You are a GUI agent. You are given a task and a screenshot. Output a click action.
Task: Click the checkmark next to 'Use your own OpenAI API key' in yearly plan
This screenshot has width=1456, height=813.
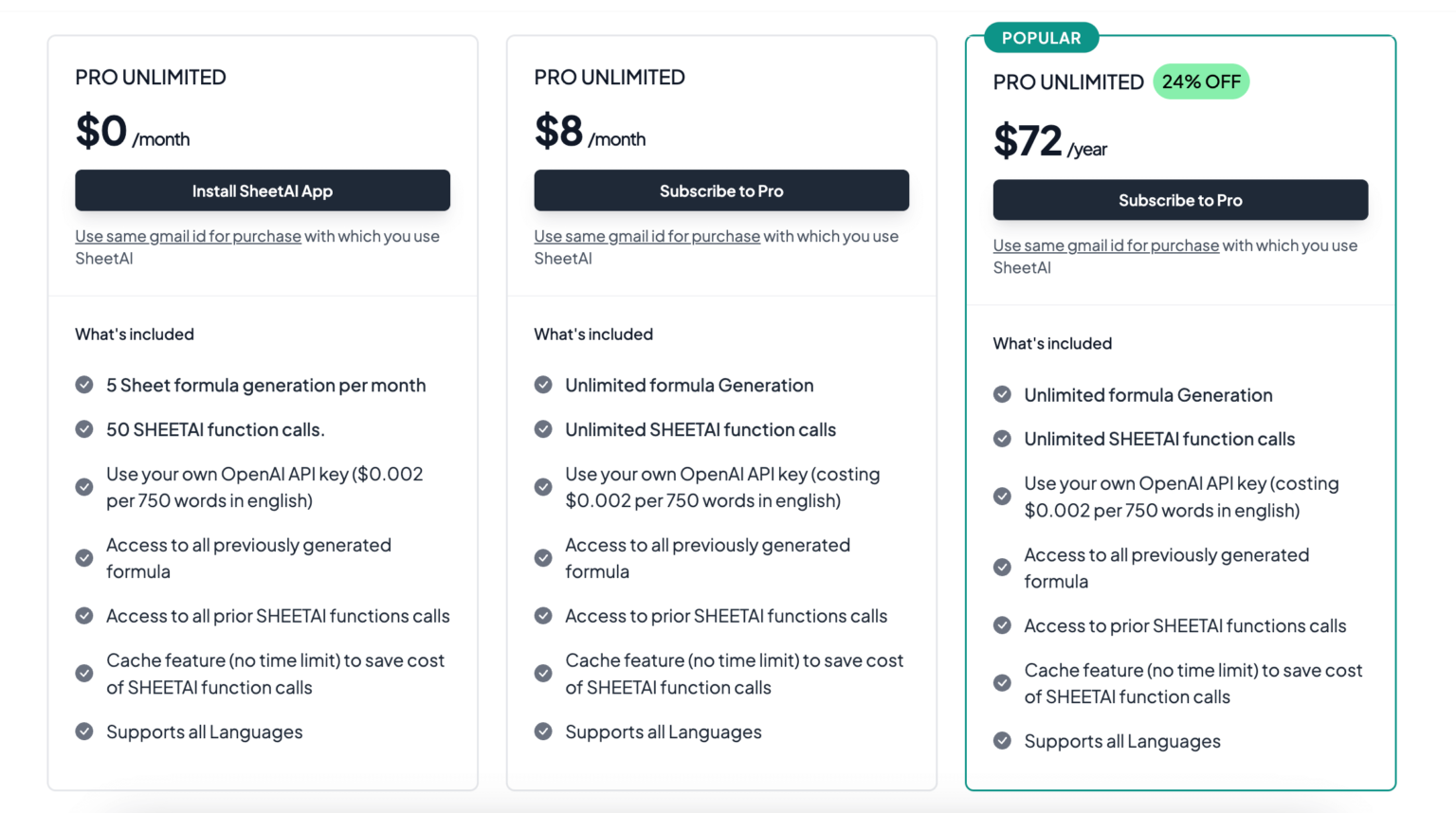pyautogui.click(x=1002, y=496)
